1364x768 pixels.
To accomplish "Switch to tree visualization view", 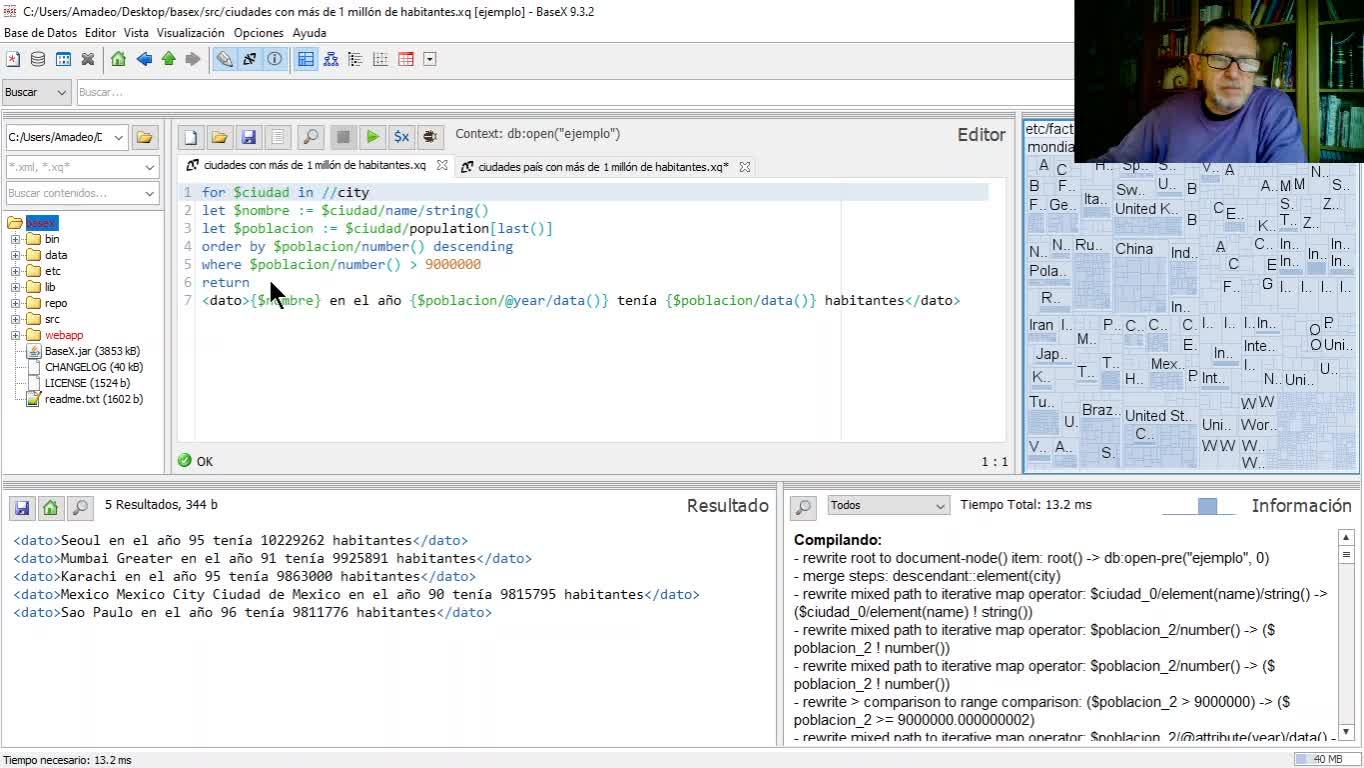I will click(x=330, y=59).
